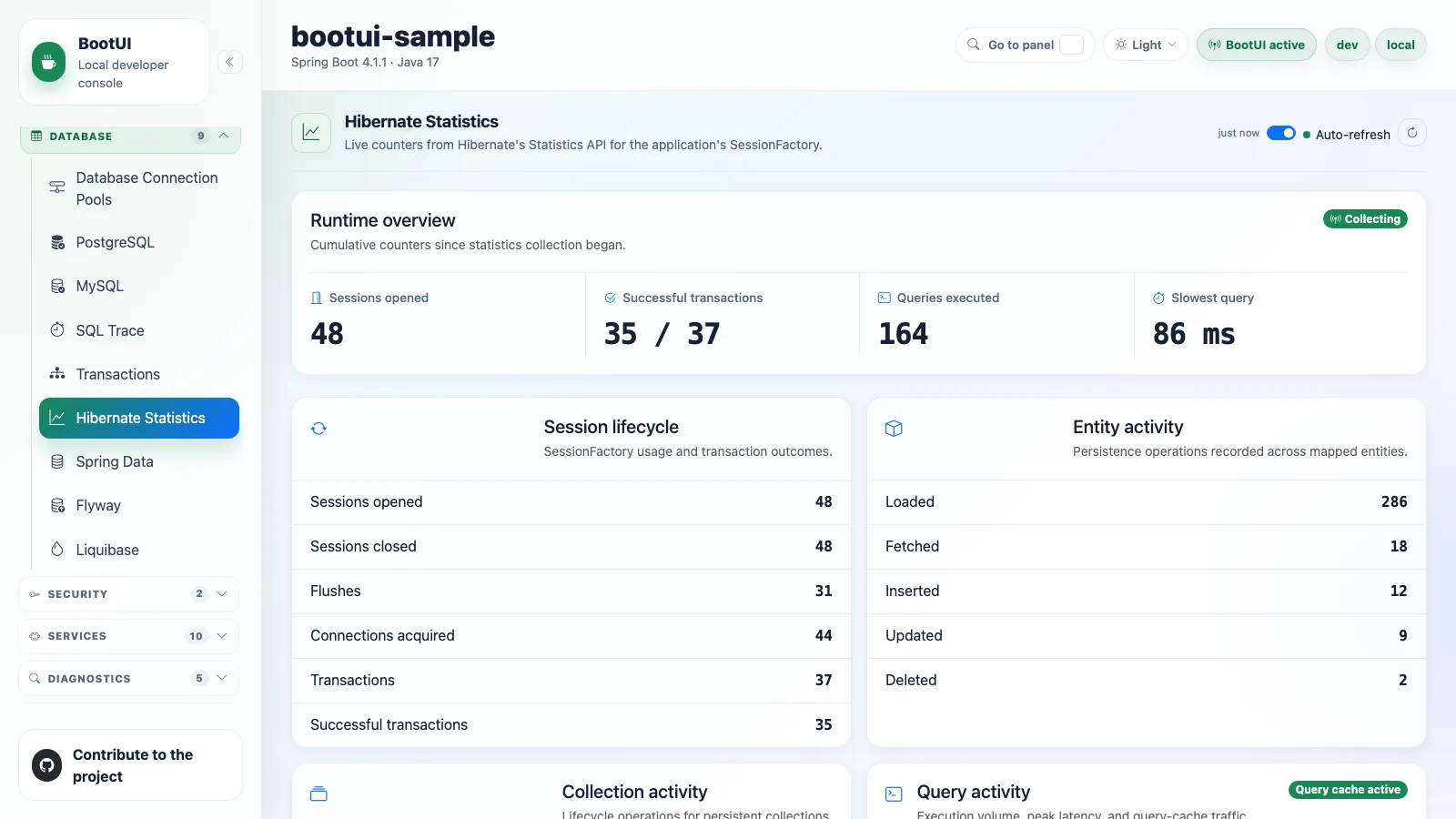Screen dimensions: 1456x819
Task: Click the Slowest query timer icon
Action: click(x=1158, y=298)
